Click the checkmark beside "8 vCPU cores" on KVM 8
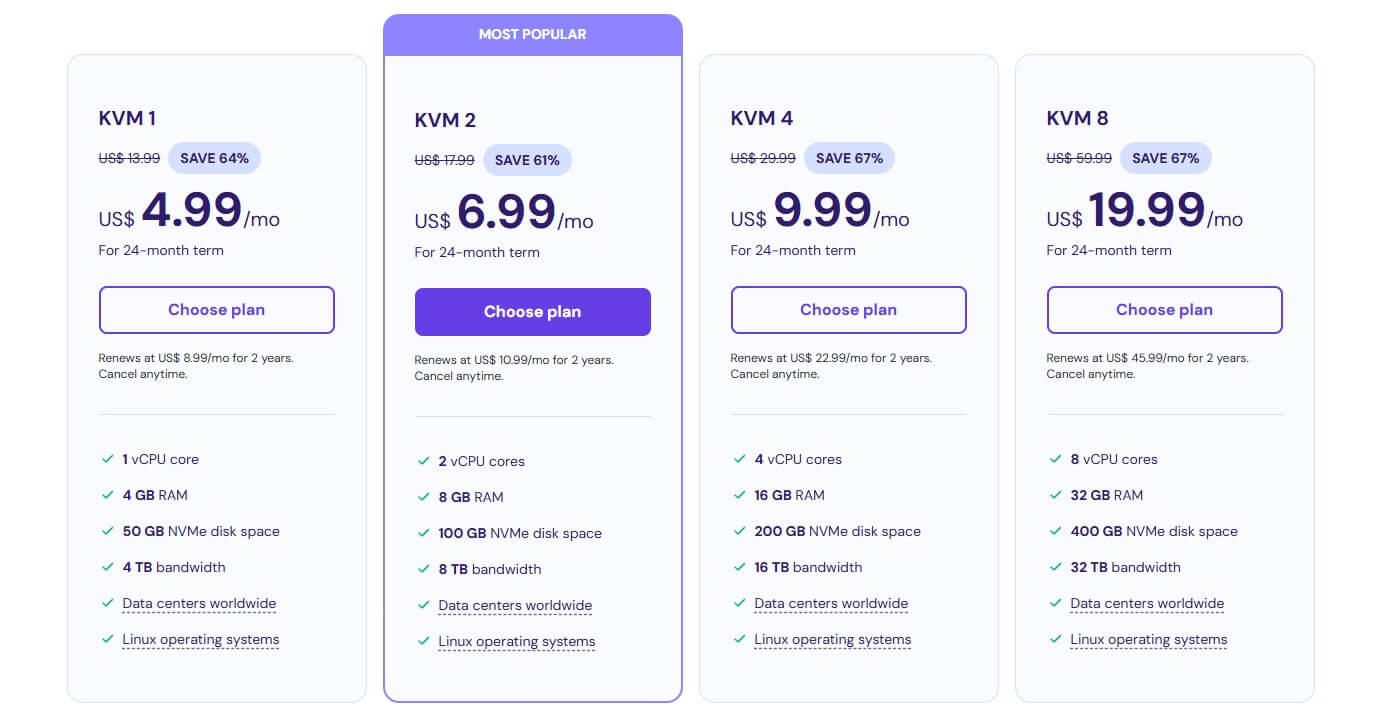 (1056, 458)
